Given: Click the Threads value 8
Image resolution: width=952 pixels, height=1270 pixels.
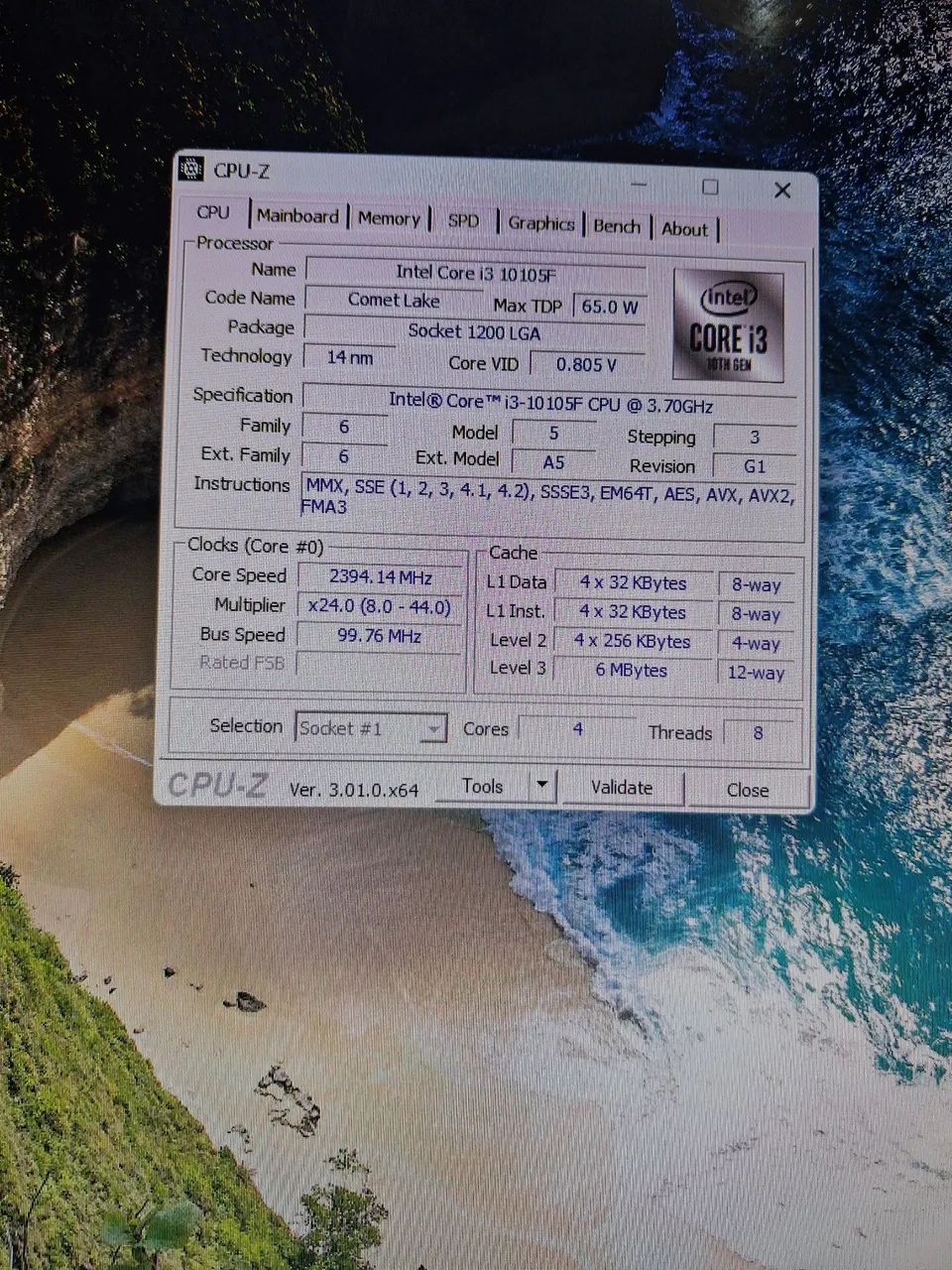Looking at the screenshot, I should (759, 733).
